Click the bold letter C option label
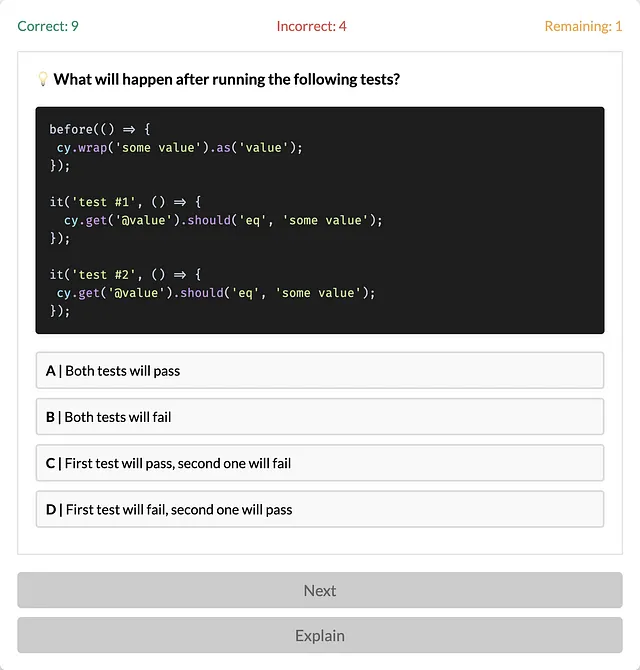This screenshot has width=640, height=670. [x=50, y=463]
